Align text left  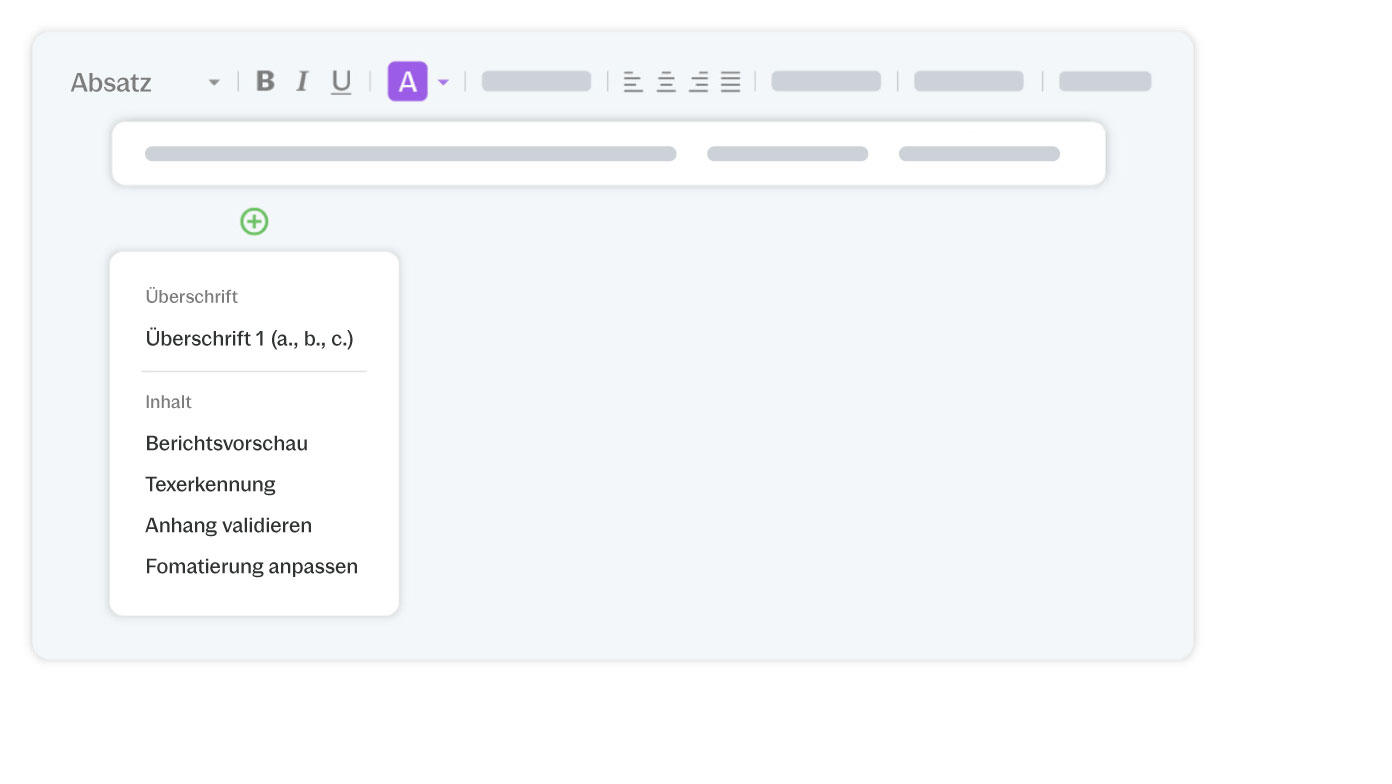tap(633, 82)
